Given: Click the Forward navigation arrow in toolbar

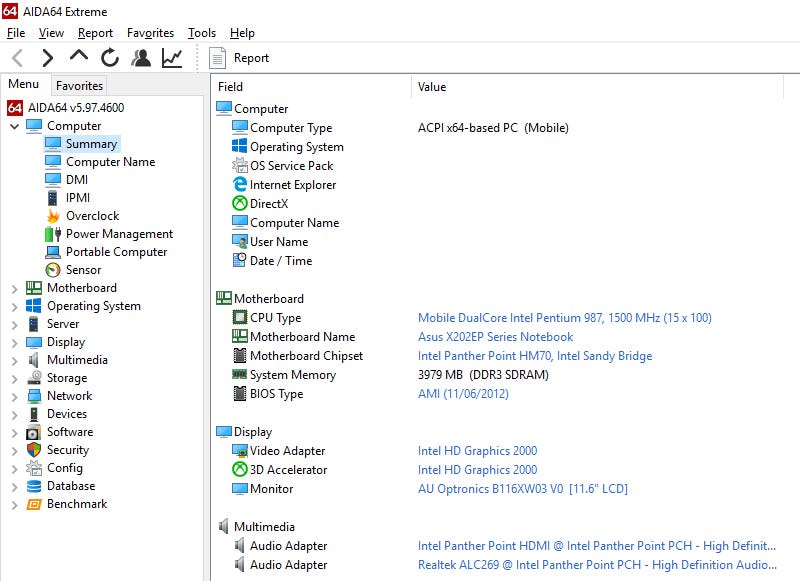Looking at the screenshot, I should (47, 58).
